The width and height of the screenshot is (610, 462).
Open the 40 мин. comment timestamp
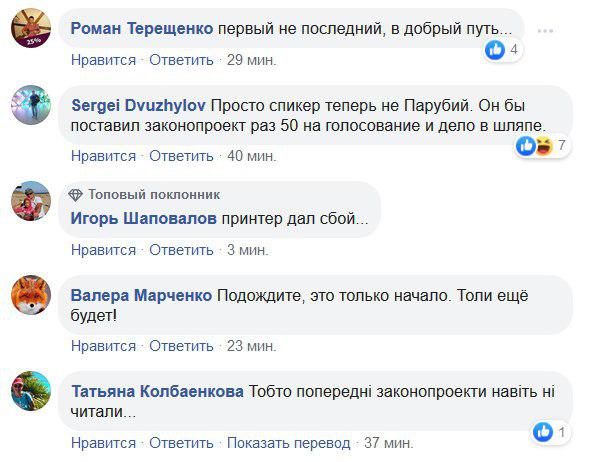[x=251, y=156]
